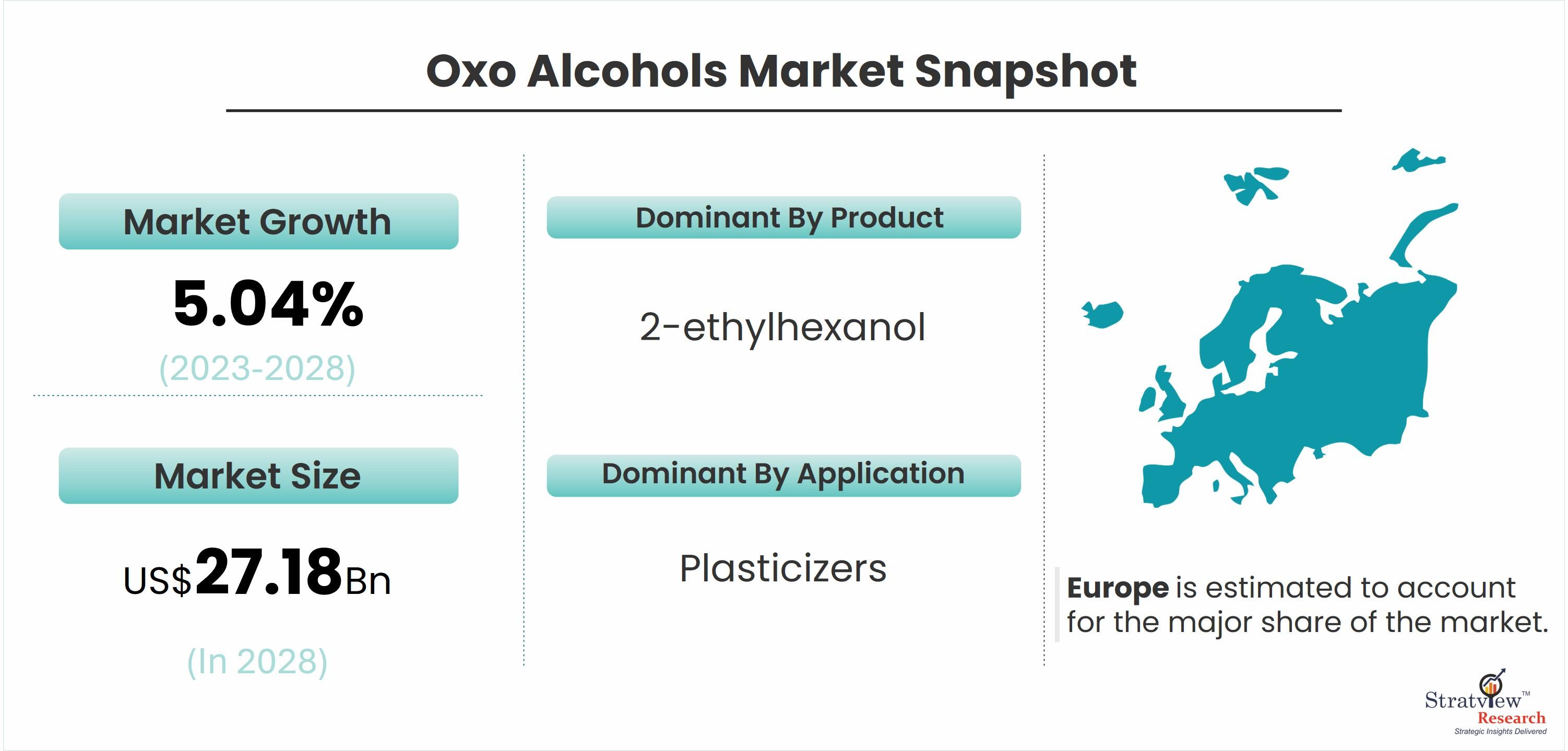
Task: Click the Plasticizers application text
Action: [x=783, y=568]
